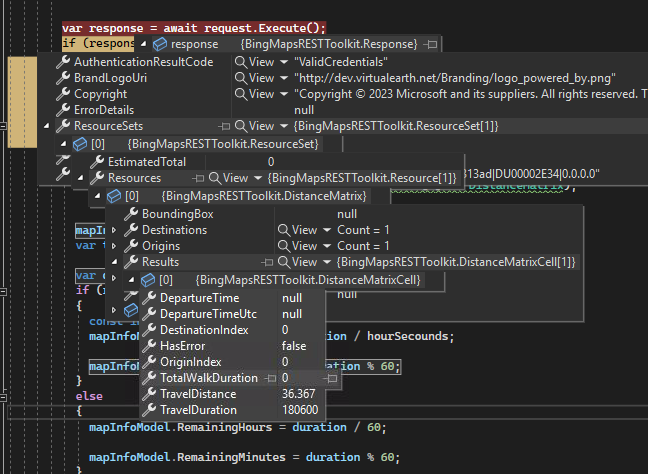This screenshot has width=648, height=474.
Task: Open visualizer dropdown arrow for ResourceSets
Action: point(284,126)
